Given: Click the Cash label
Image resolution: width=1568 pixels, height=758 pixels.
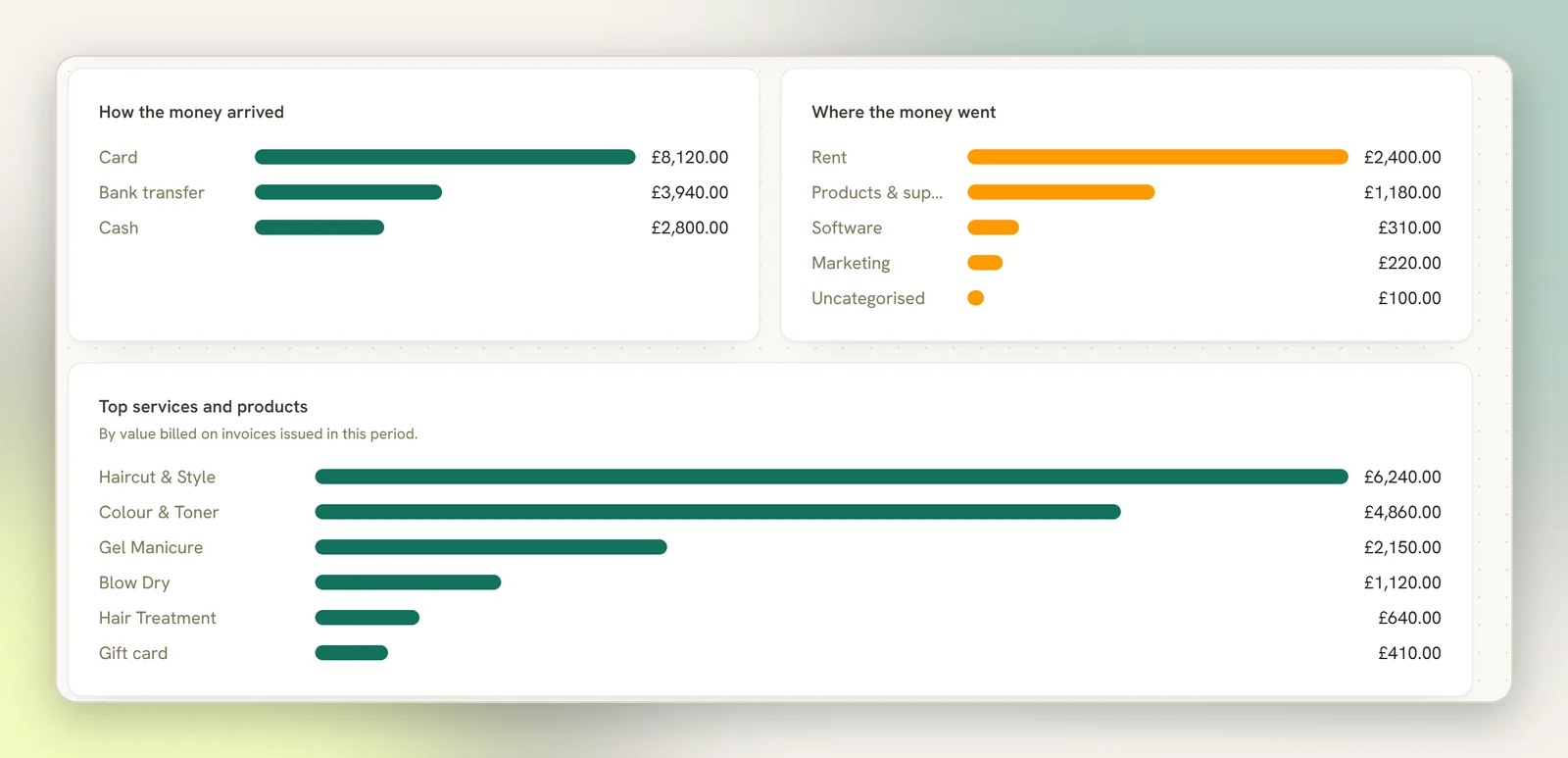Looking at the screenshot, I should tap(119, 227).
